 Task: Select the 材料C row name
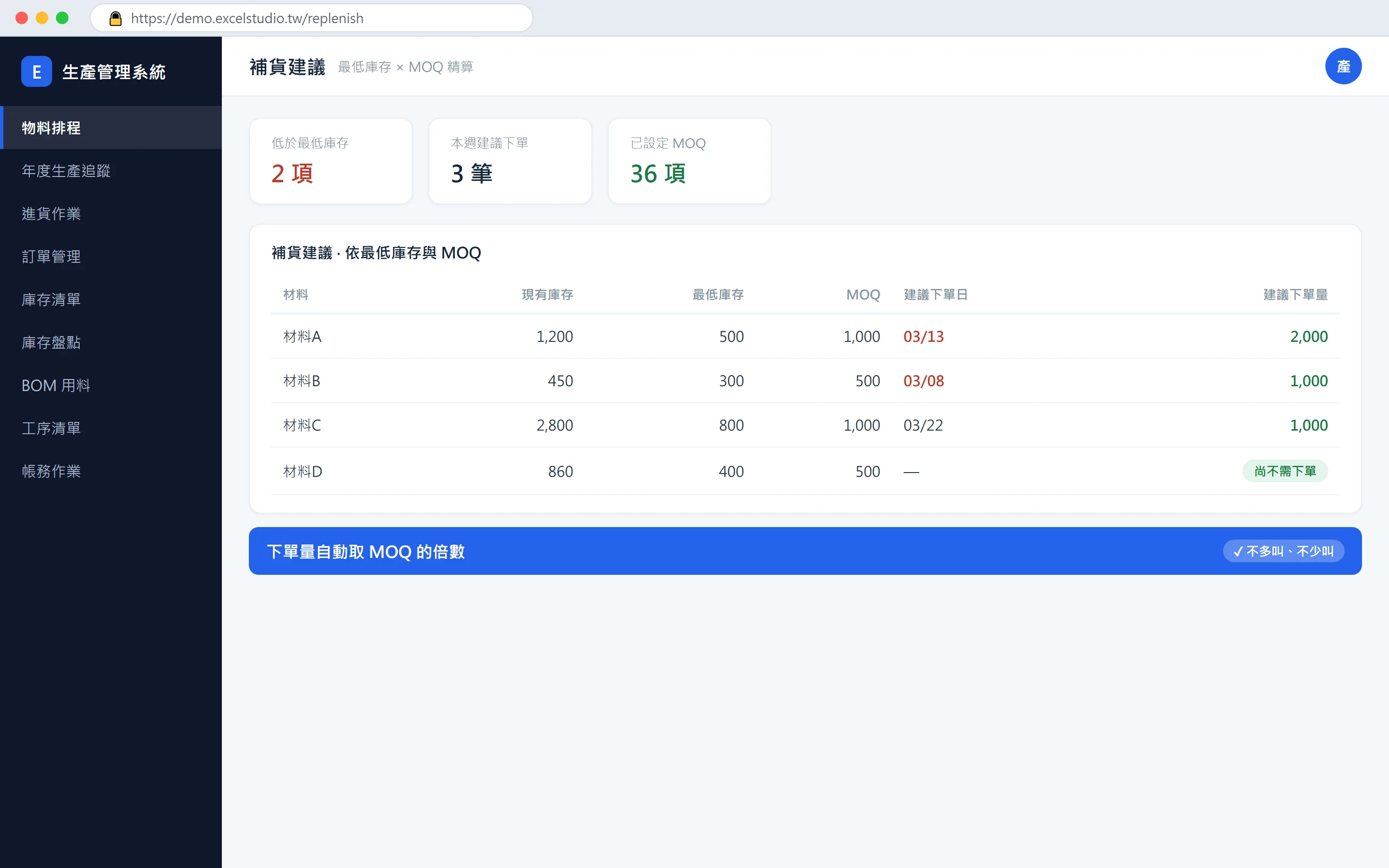[x=302, y=425]
